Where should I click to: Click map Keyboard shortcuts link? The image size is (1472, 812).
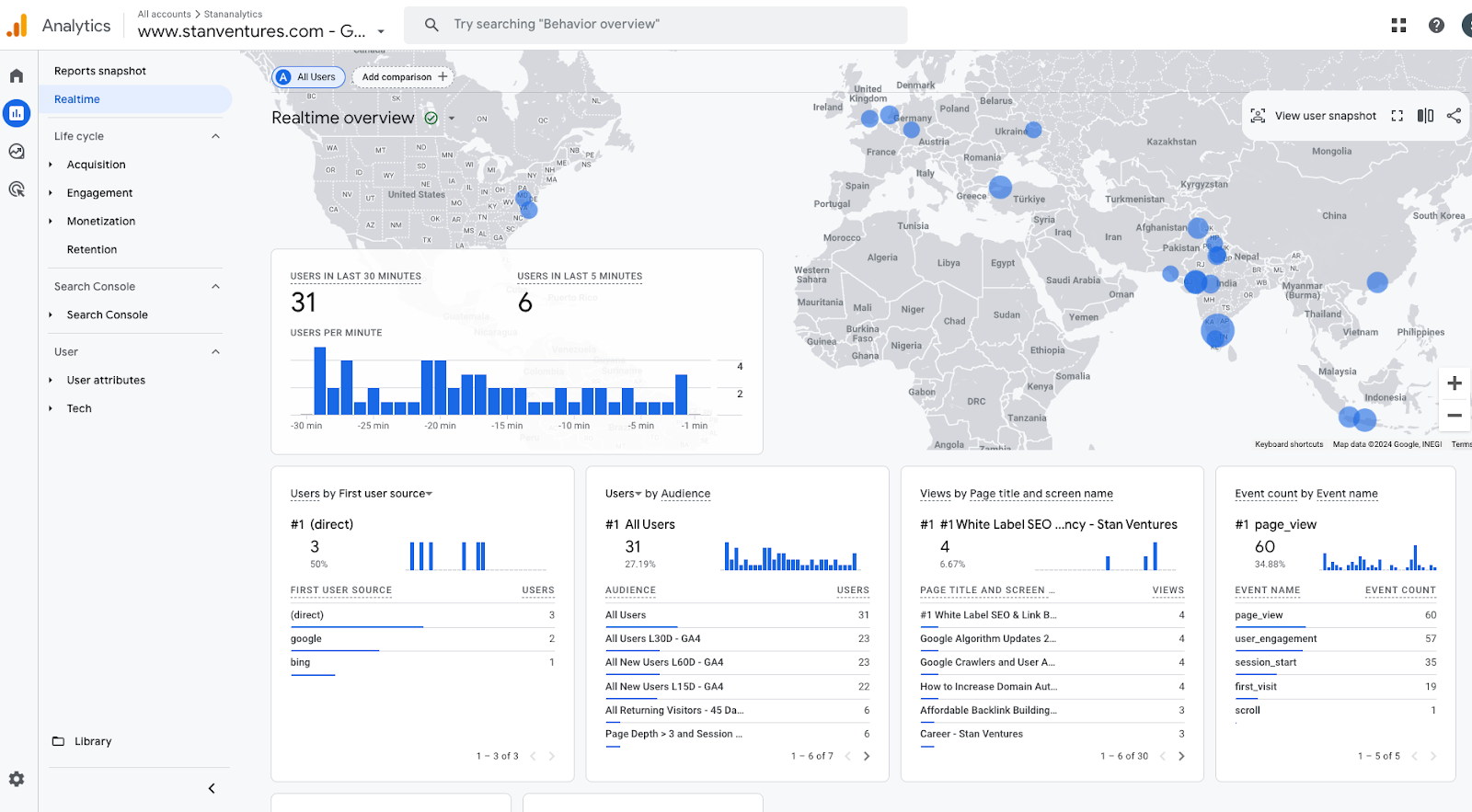pyautogui.click(x=1289, y=444)
